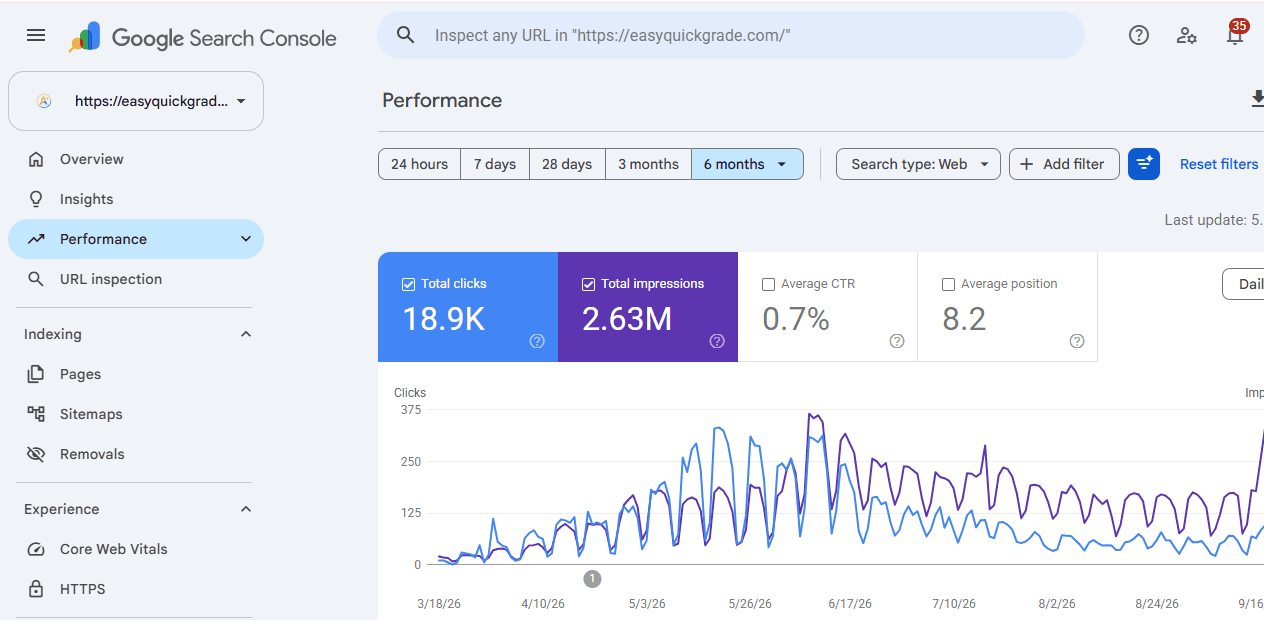This screenshot has height=620, width=1264.
Task: Click the 6/17/26 date axis label
Action: (x=850, y=604)
